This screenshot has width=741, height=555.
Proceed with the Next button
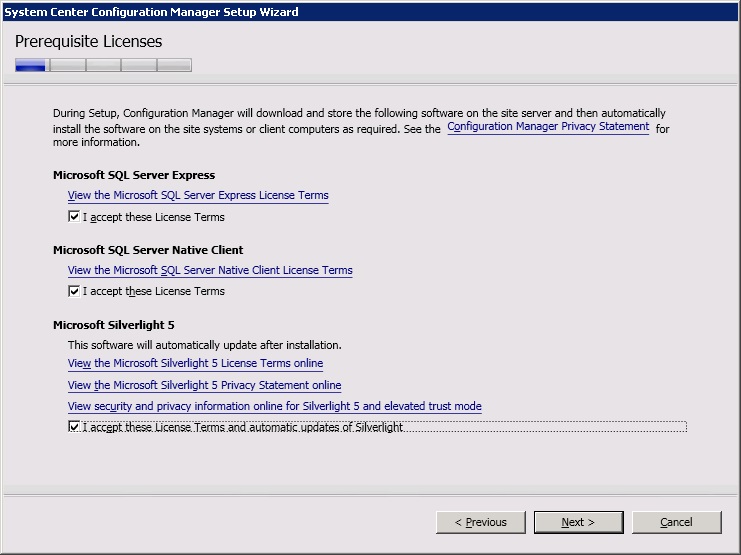(x=577, y=522)
